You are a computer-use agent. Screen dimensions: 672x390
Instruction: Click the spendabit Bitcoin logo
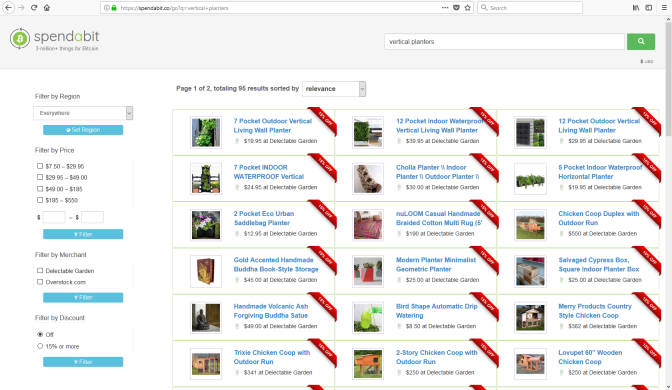tap(20, 39)
